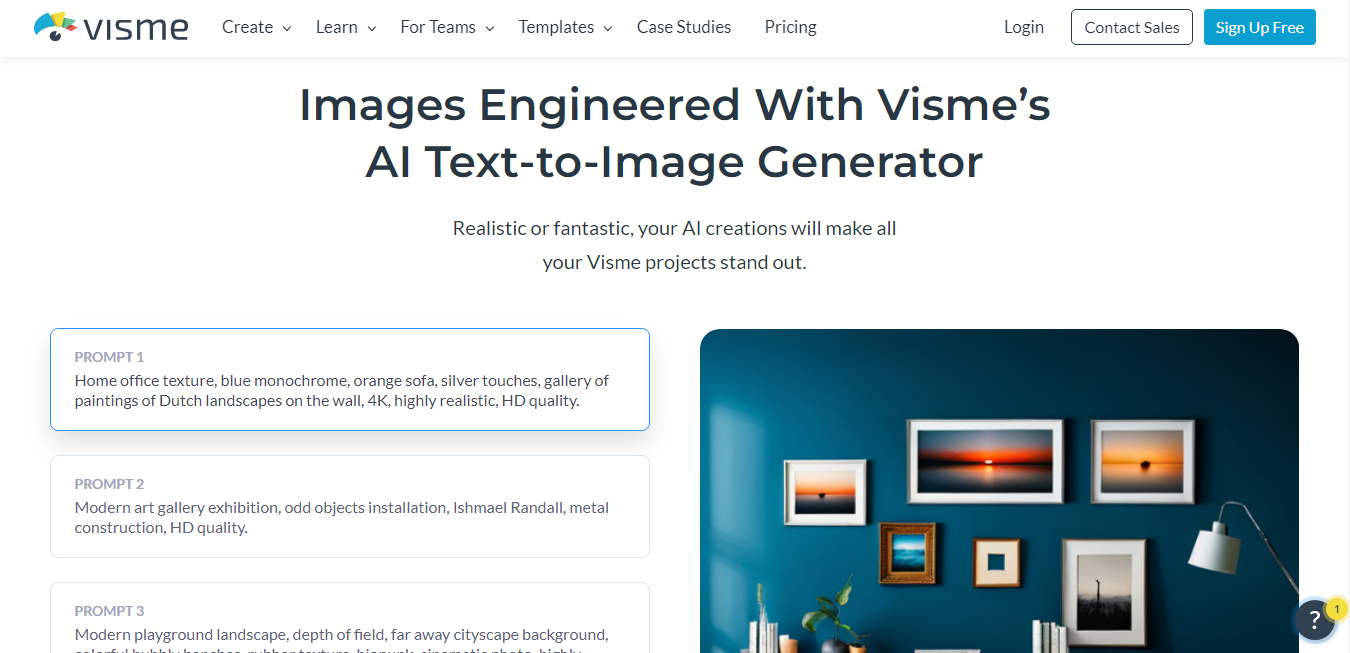Expand the Templates menu chevron
Image resolution: width=1350 pixels, height=653 pixels.
pos(608,29)
